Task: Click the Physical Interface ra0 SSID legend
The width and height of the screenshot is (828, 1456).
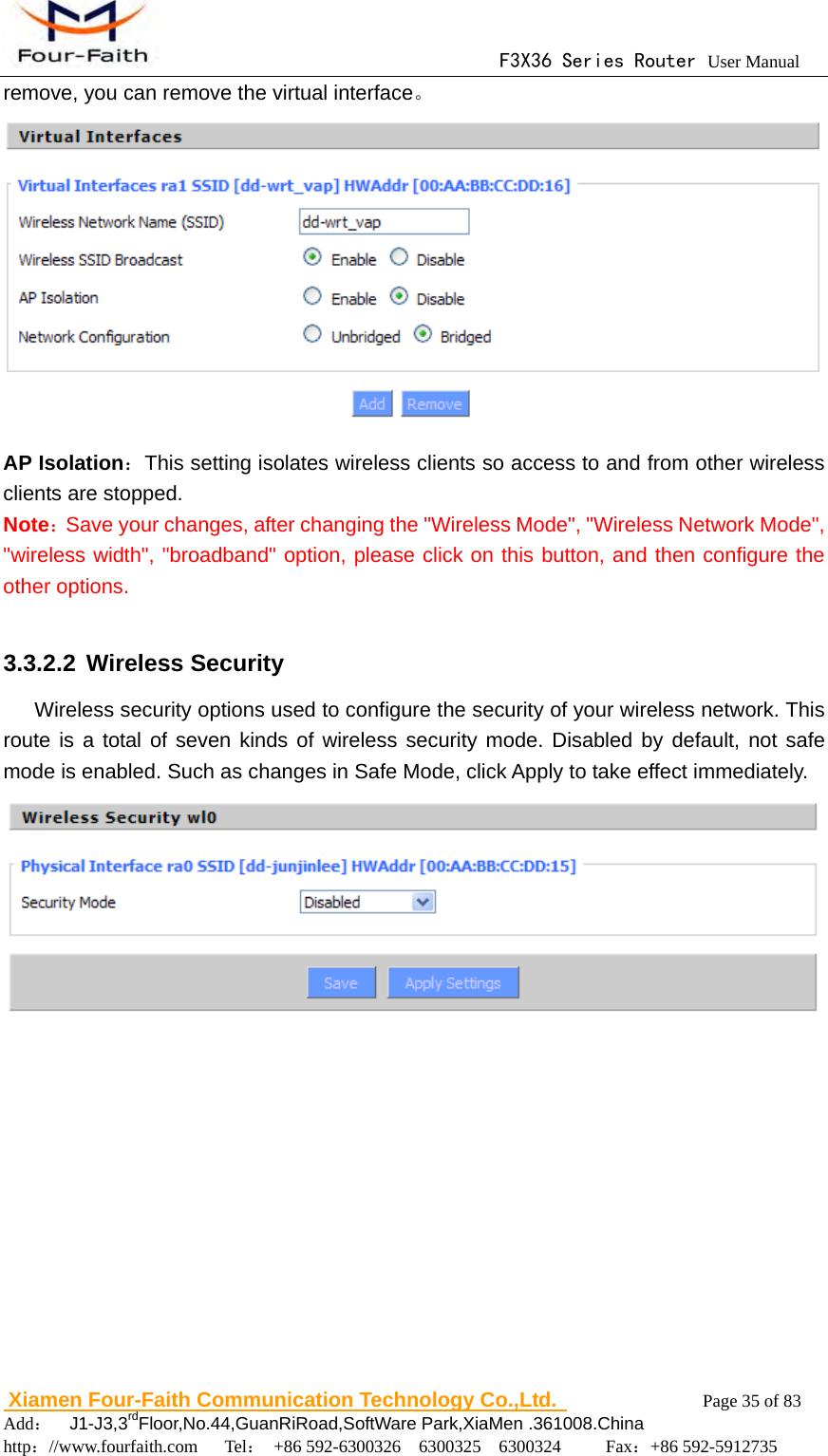Action: coord(298,867)
